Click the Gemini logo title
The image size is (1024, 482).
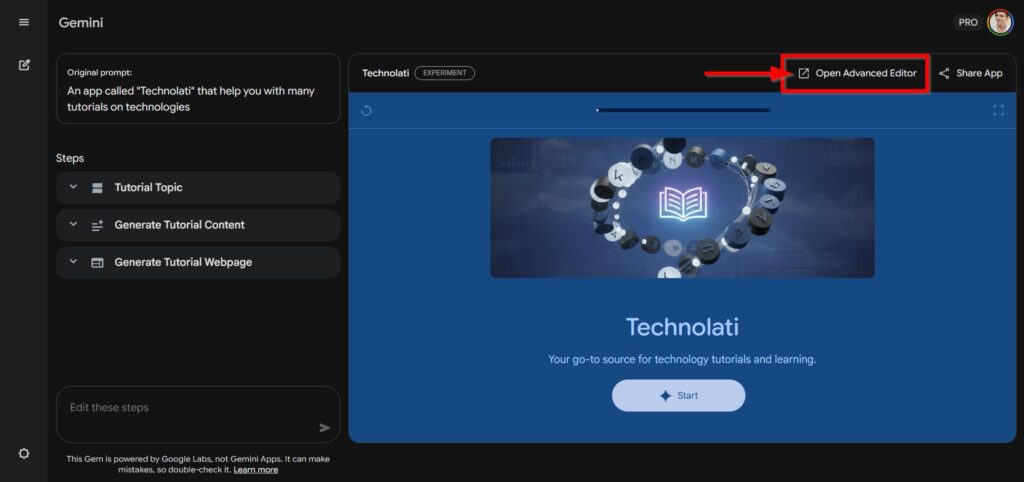pyautogui.click(x=81, y=22)
